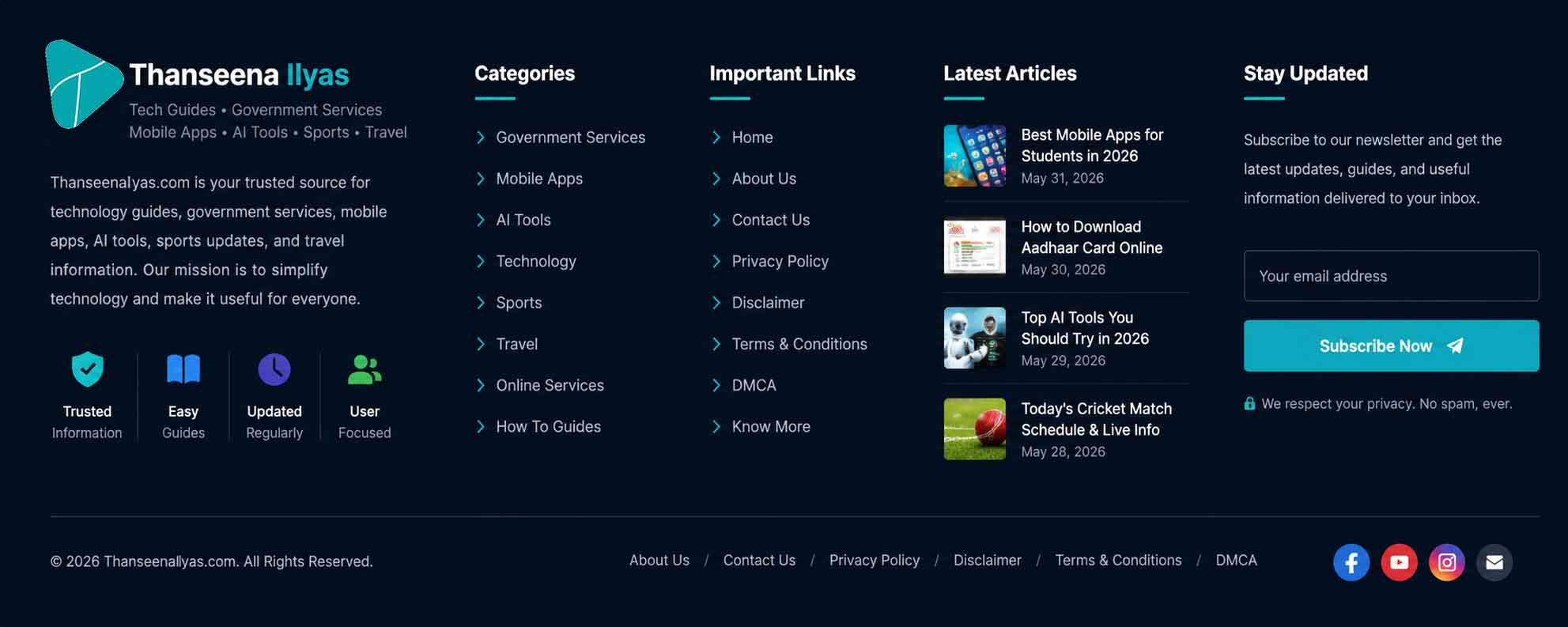This screenshot has height=627, width=1568.
Task: Click the lock icon beside privacy note
Action: click(x=1249, y=403)
